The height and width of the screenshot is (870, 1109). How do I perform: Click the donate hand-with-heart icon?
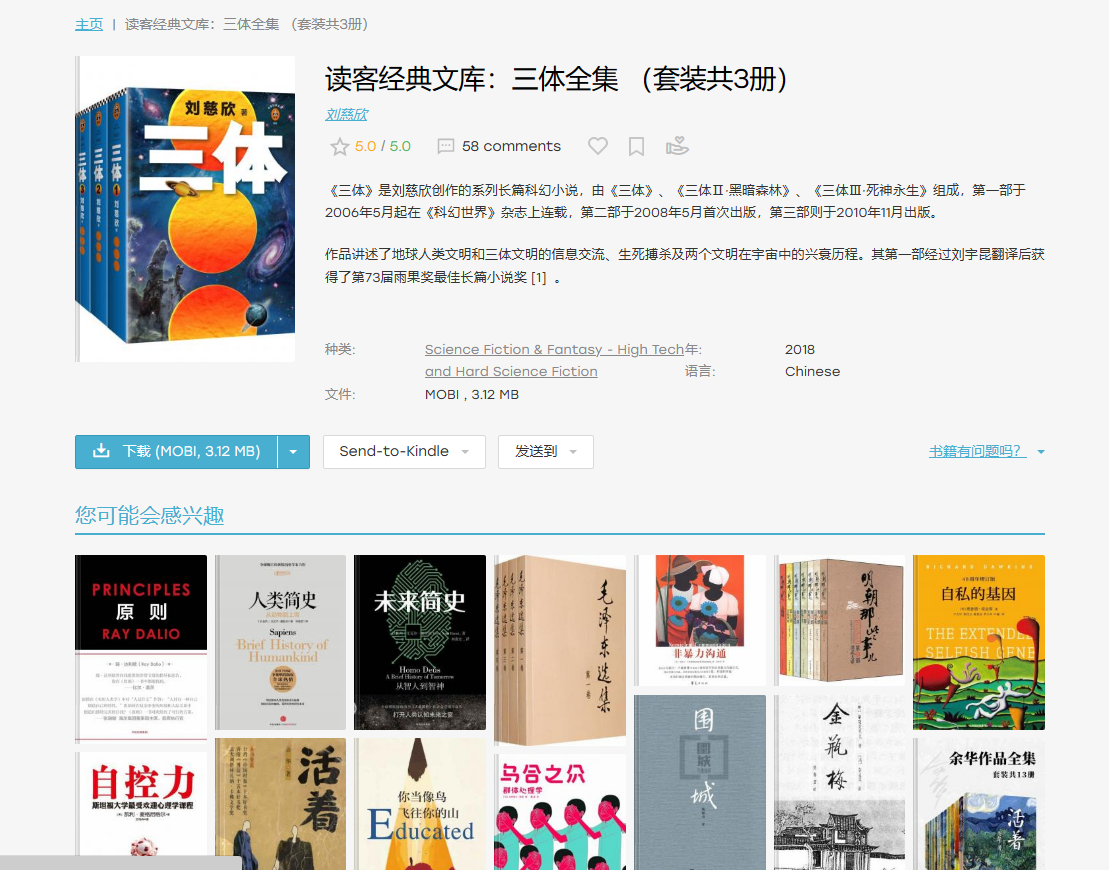[677, 146]
